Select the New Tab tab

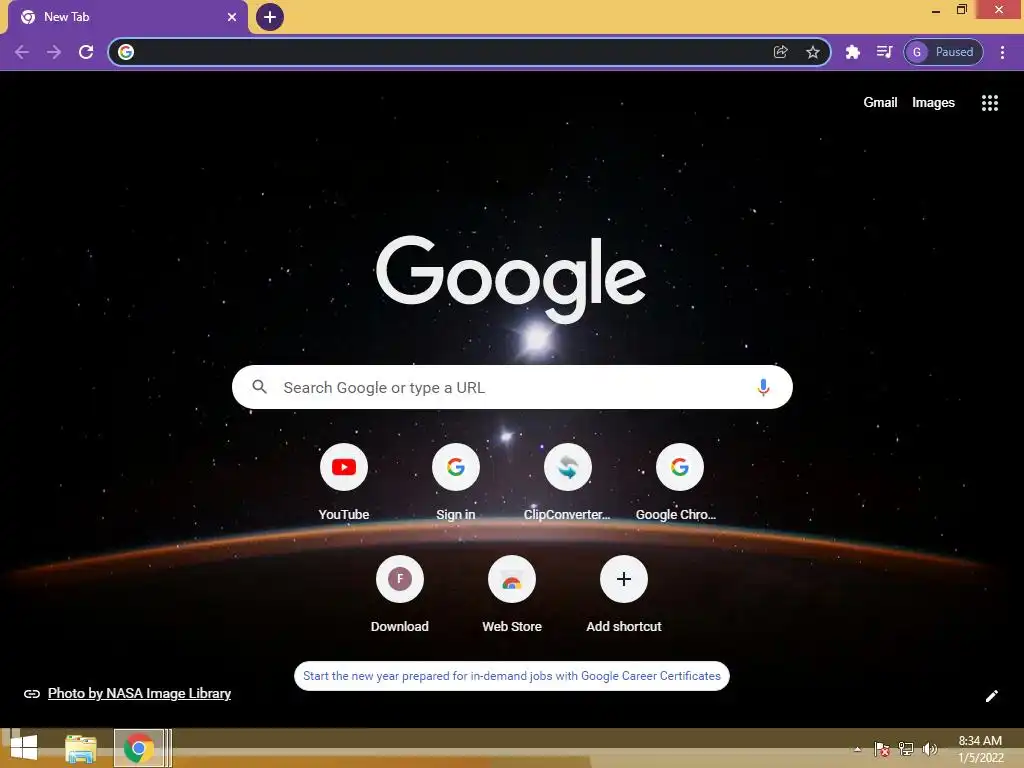[128, 17]
